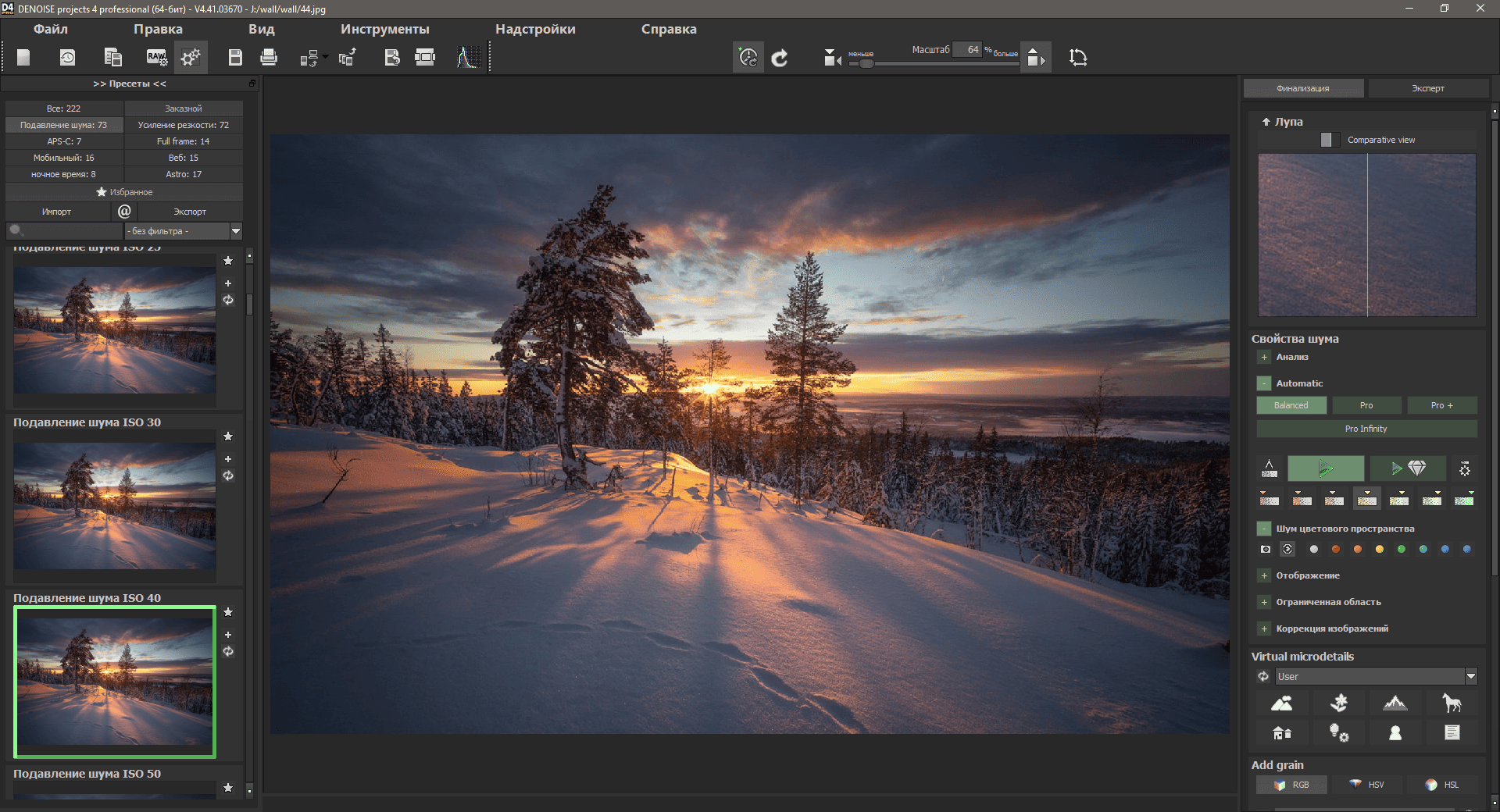
Task: Click the new project blank-page icon
Action: [23, 57]
